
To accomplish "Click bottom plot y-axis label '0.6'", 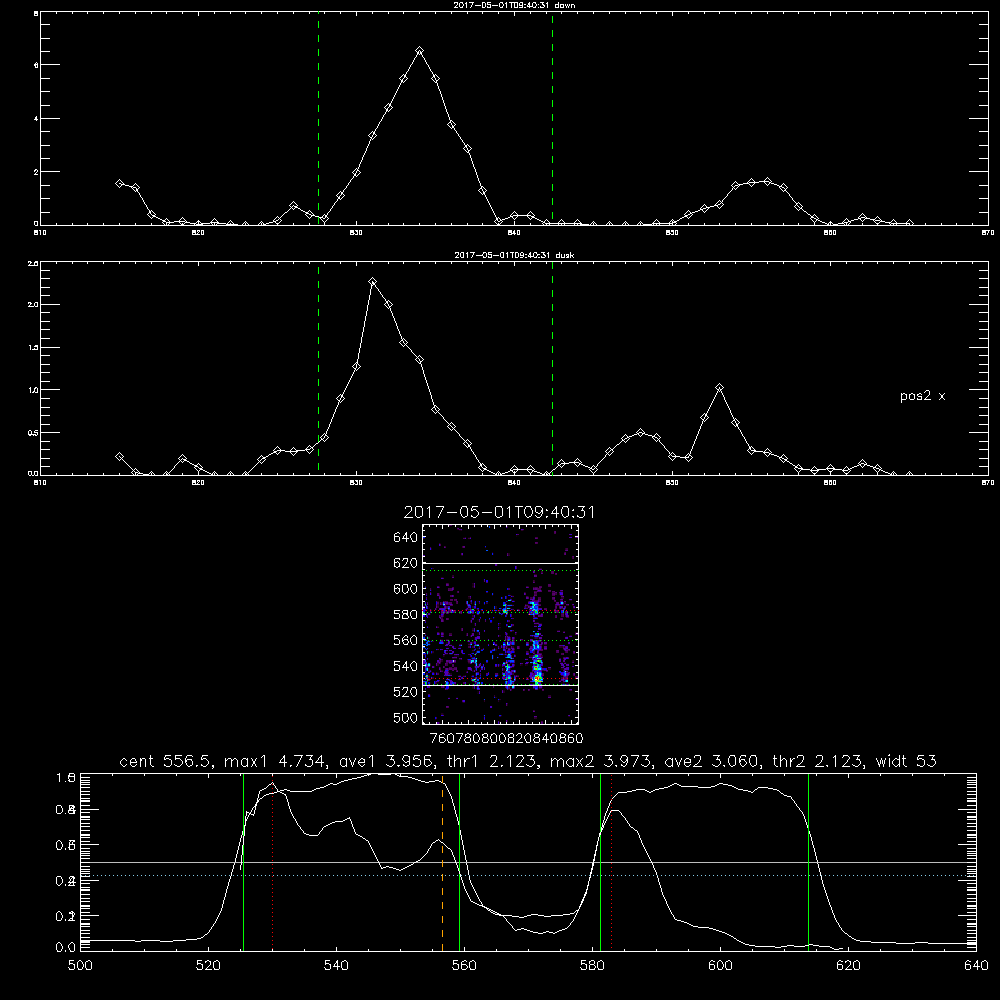I will 66,845.
